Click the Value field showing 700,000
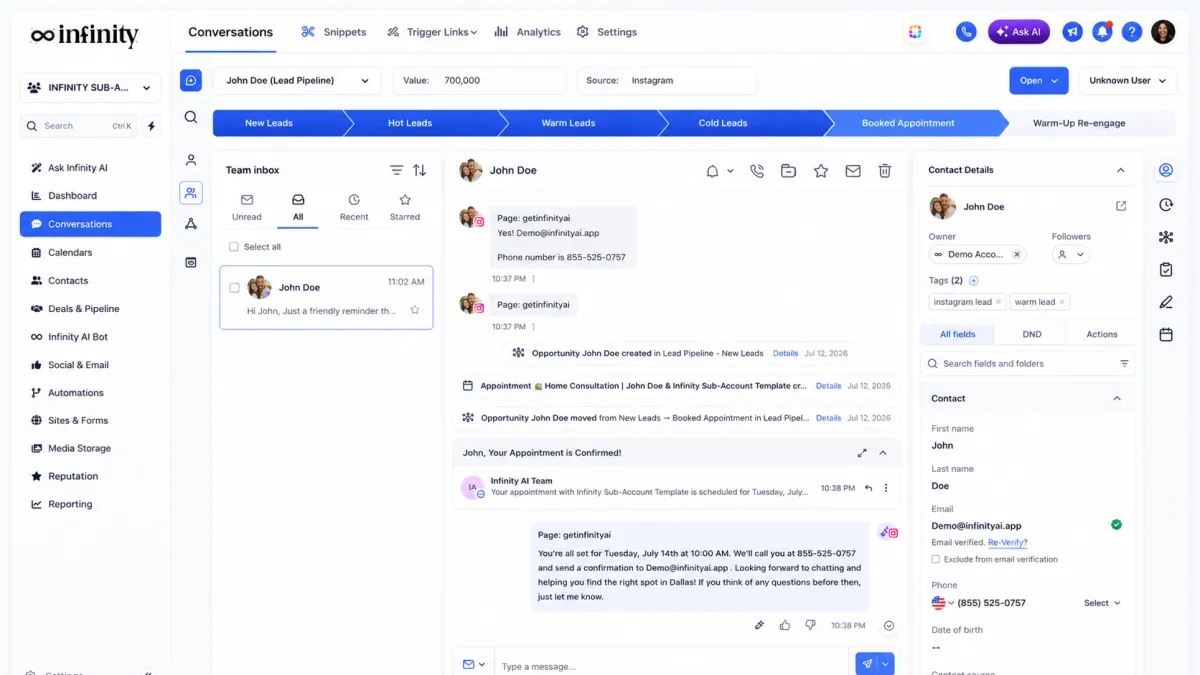The width and height of the screenshot is (1200, 675). (480, 81)
